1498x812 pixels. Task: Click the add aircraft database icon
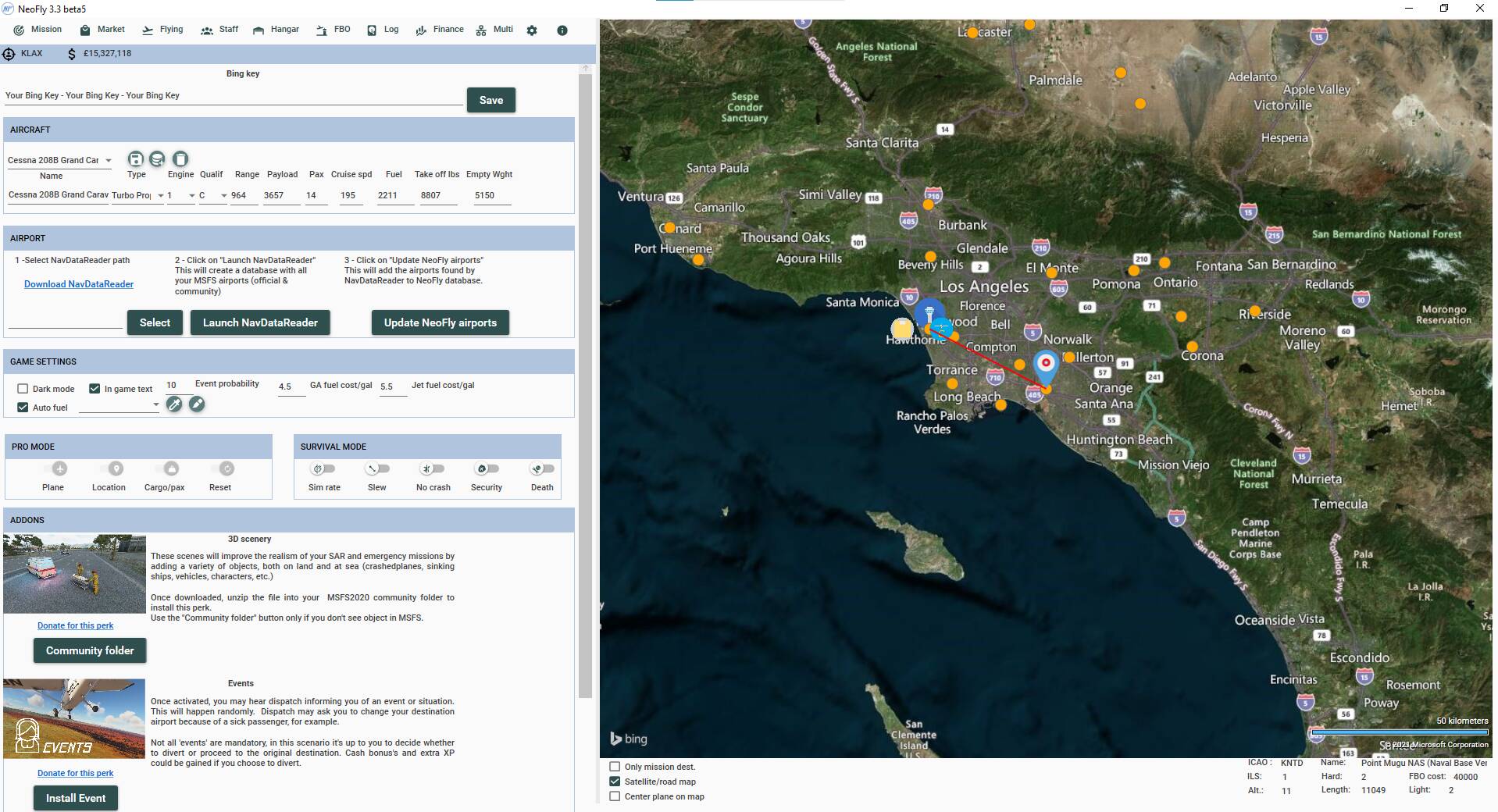pyautogui.click(x=157, y=159)
